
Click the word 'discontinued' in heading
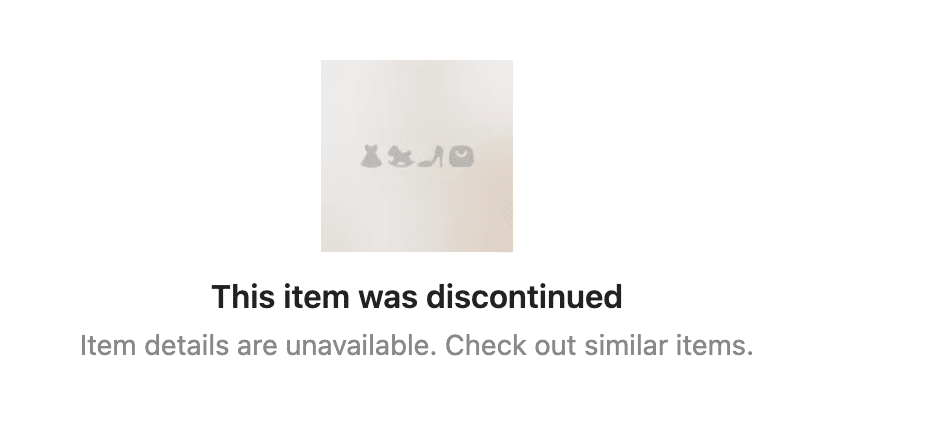[524, 296]
